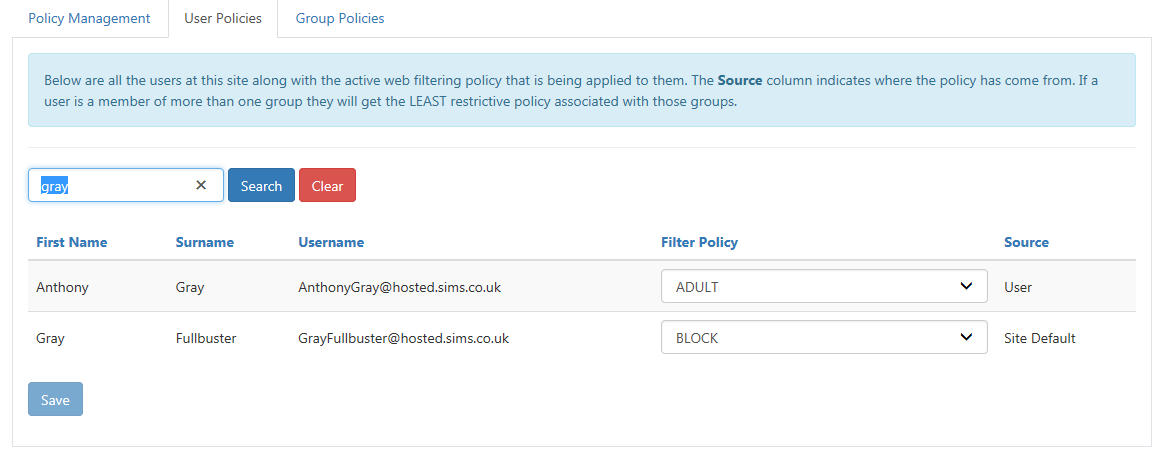
Task: Click the blue Search button
Action: (261, 185)
